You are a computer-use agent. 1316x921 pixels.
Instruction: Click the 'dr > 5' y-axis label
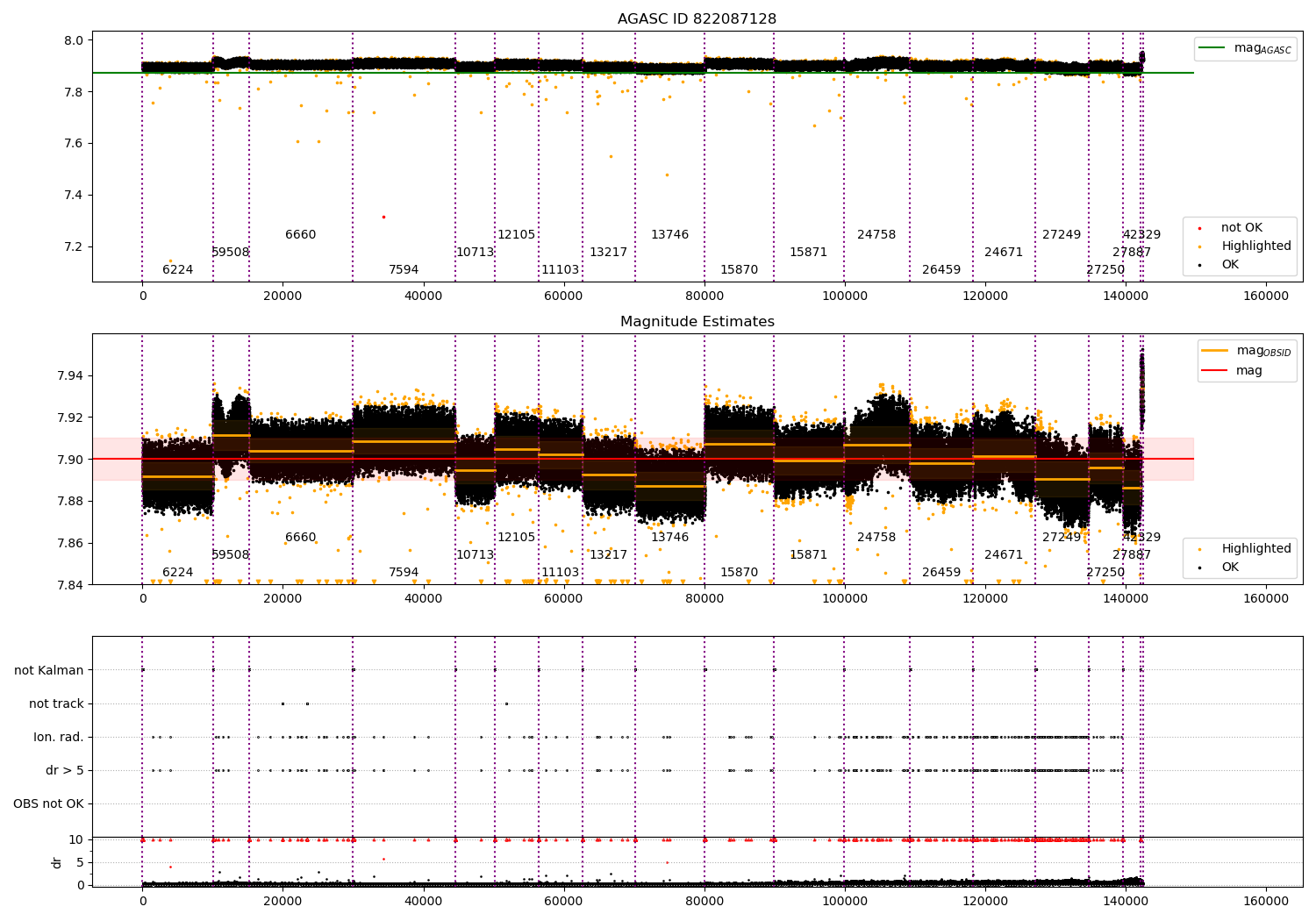tap(65, 771)
